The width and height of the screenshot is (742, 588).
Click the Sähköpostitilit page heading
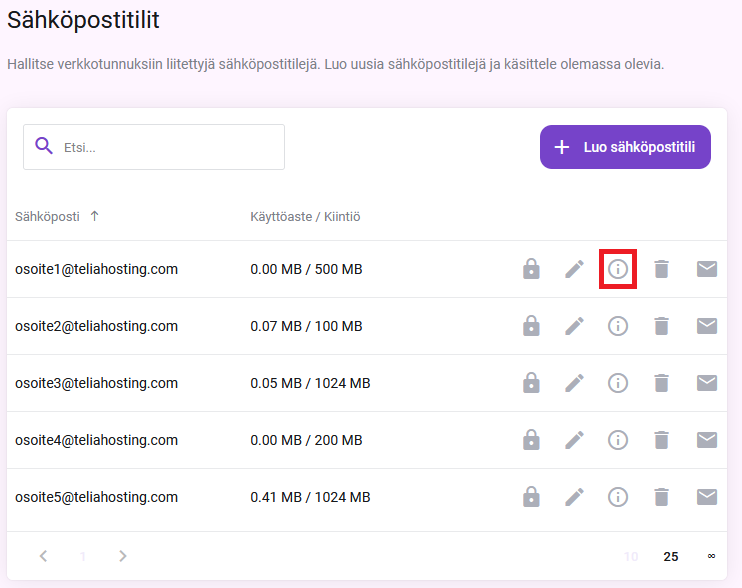83,20
